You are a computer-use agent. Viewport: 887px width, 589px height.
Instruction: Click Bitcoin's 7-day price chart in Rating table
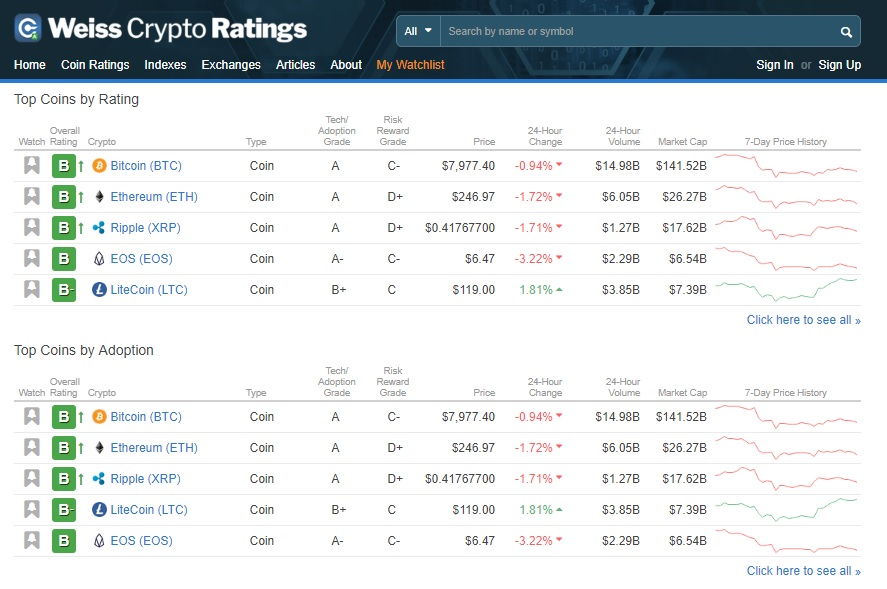pyautogui.click(x=786, y=165)
